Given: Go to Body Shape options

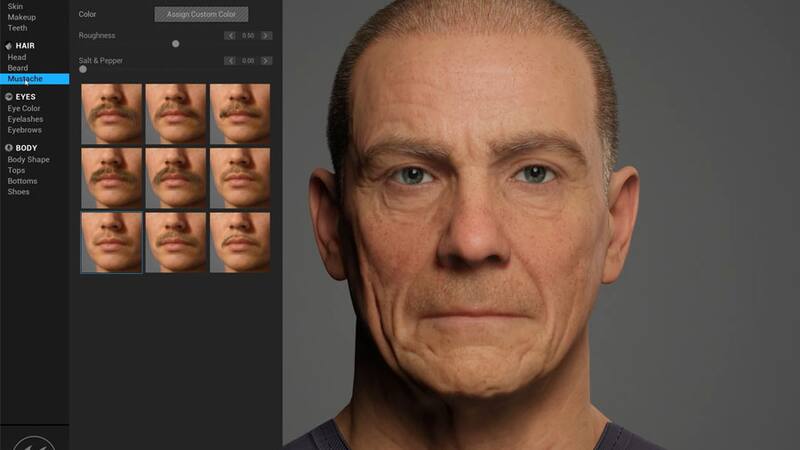Looking at the screenshot, I should click(x=28, y=159).
